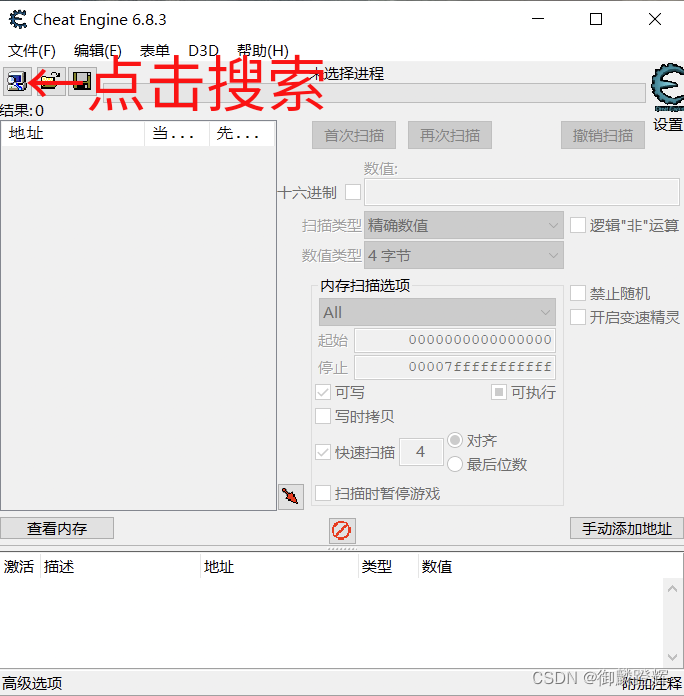Open 编辑(E) menu
Screen dimensions: 684x696
click(98, 51)
